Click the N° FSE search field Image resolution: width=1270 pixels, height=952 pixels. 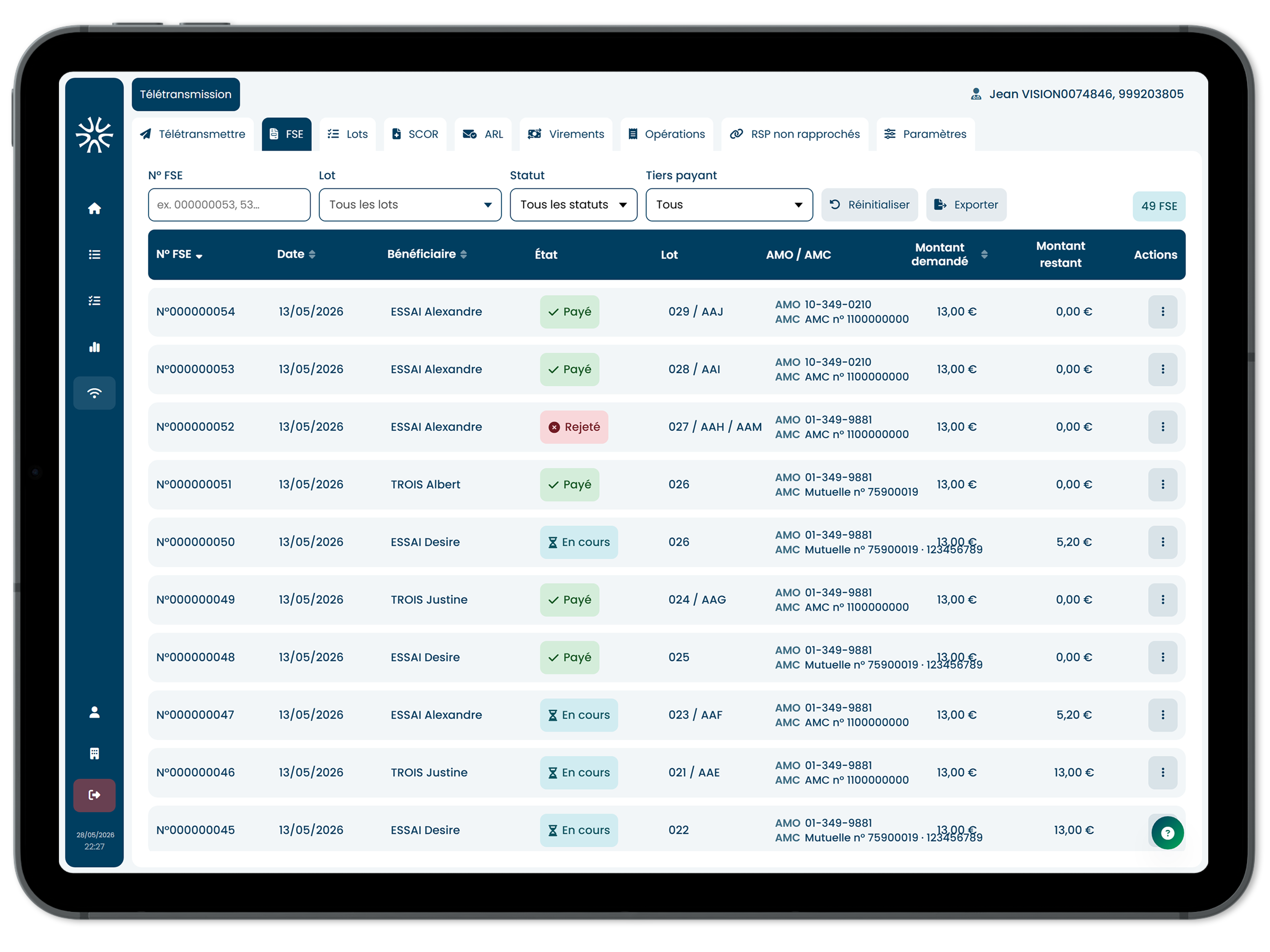(x=229, y=205)
